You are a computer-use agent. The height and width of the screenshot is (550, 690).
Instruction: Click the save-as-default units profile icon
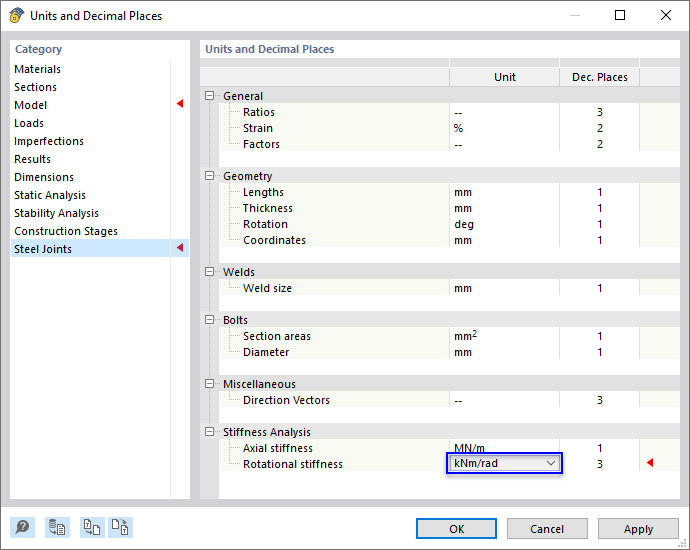tap(57, 527)
